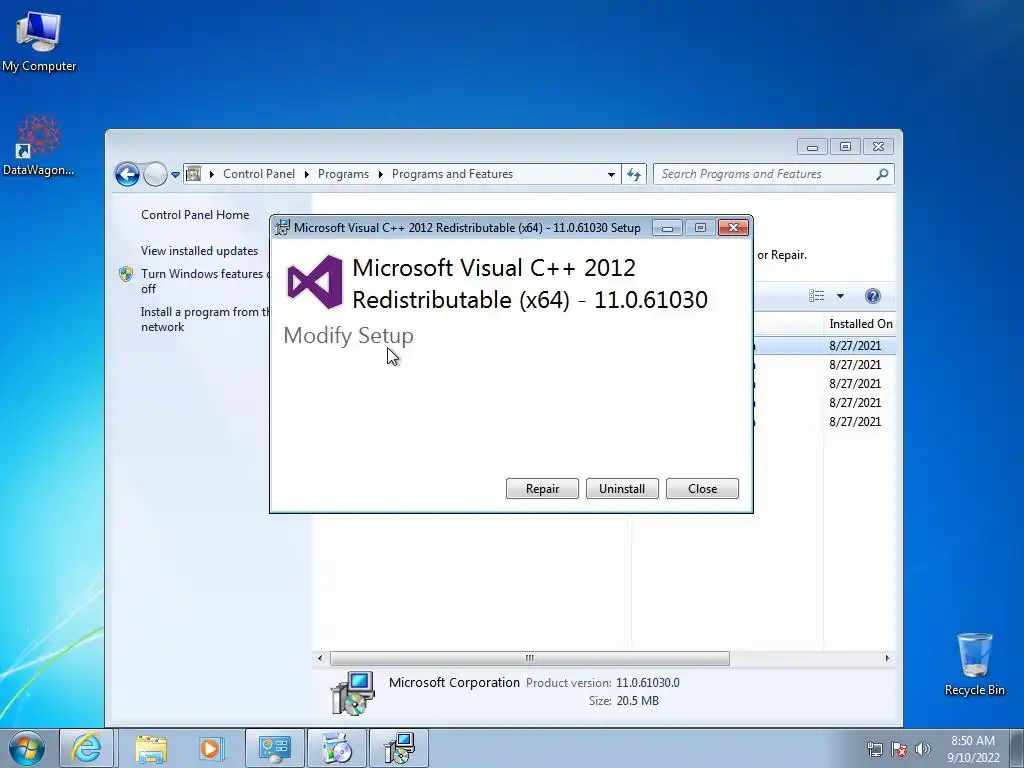Screen dimensions: 1024x768
Task: Click the Control Panel breadcrumb
Action: point(259,174)
